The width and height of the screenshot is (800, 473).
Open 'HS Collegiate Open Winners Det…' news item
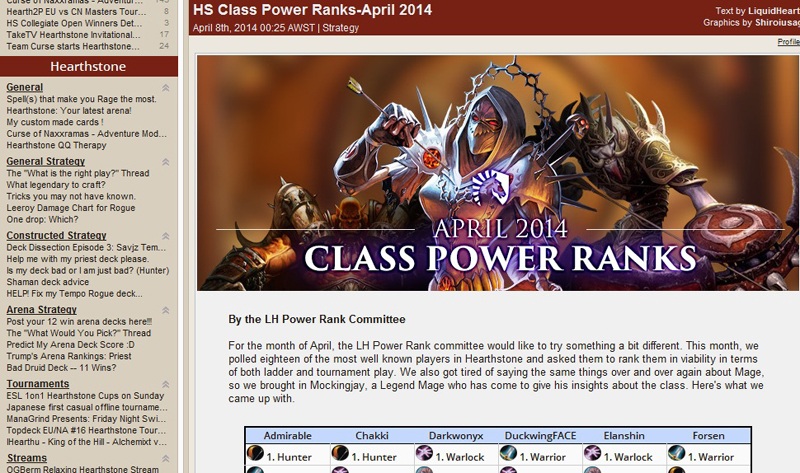point(74,23)
